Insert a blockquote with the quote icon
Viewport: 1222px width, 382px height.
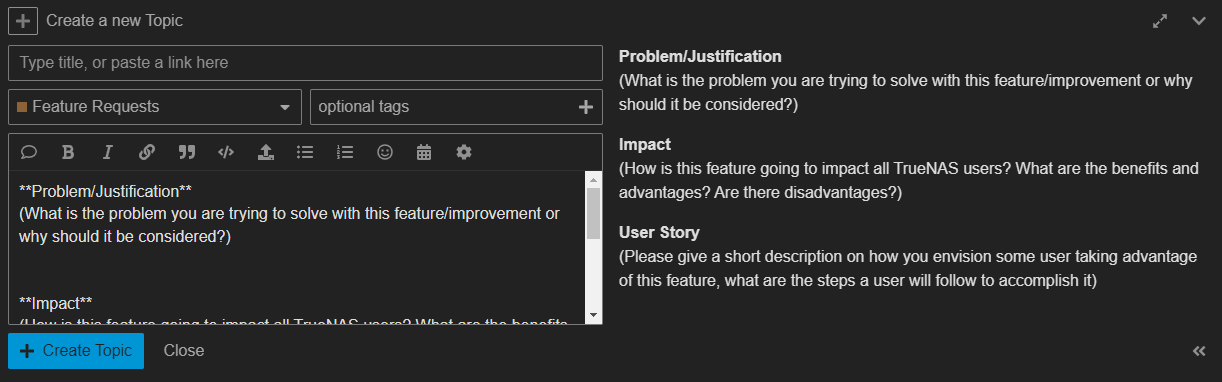point(187,152)
